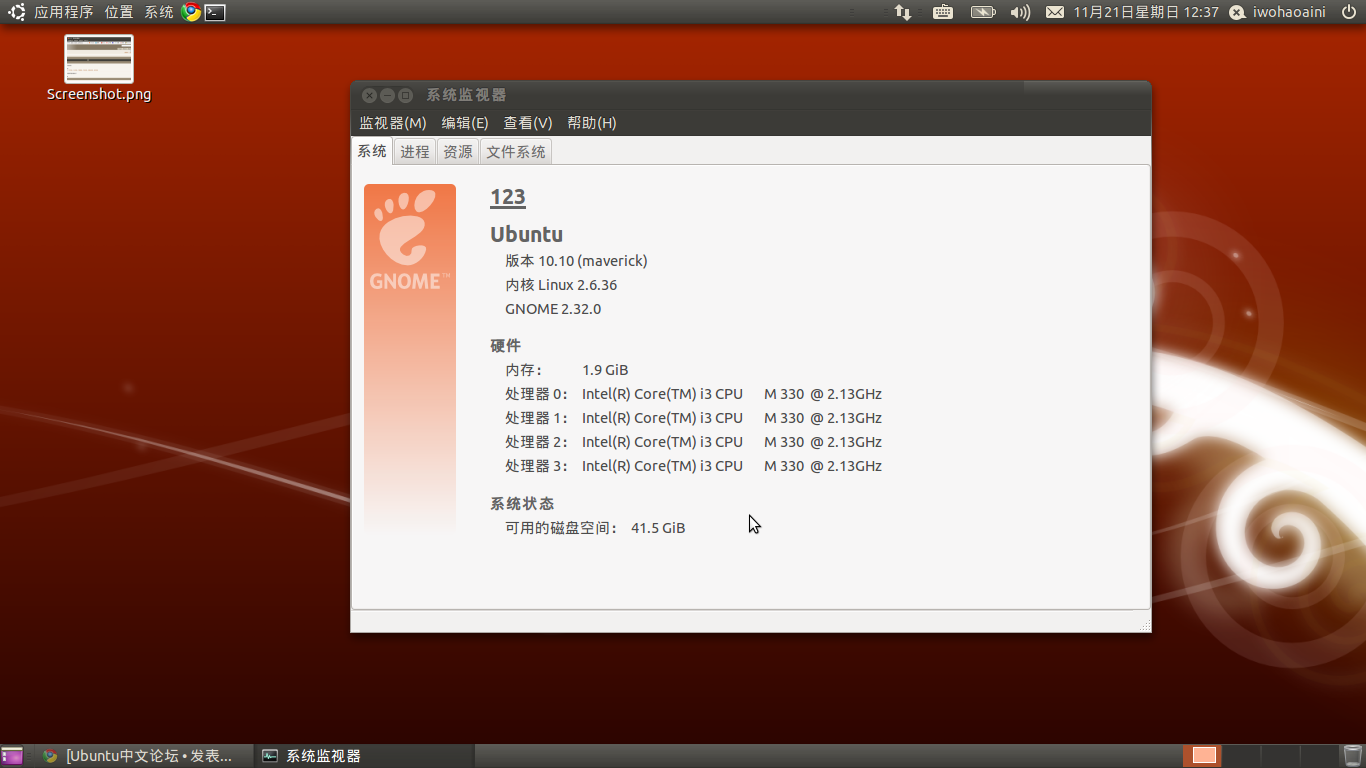Launch the terminal from the top panel

pos(215,12)
